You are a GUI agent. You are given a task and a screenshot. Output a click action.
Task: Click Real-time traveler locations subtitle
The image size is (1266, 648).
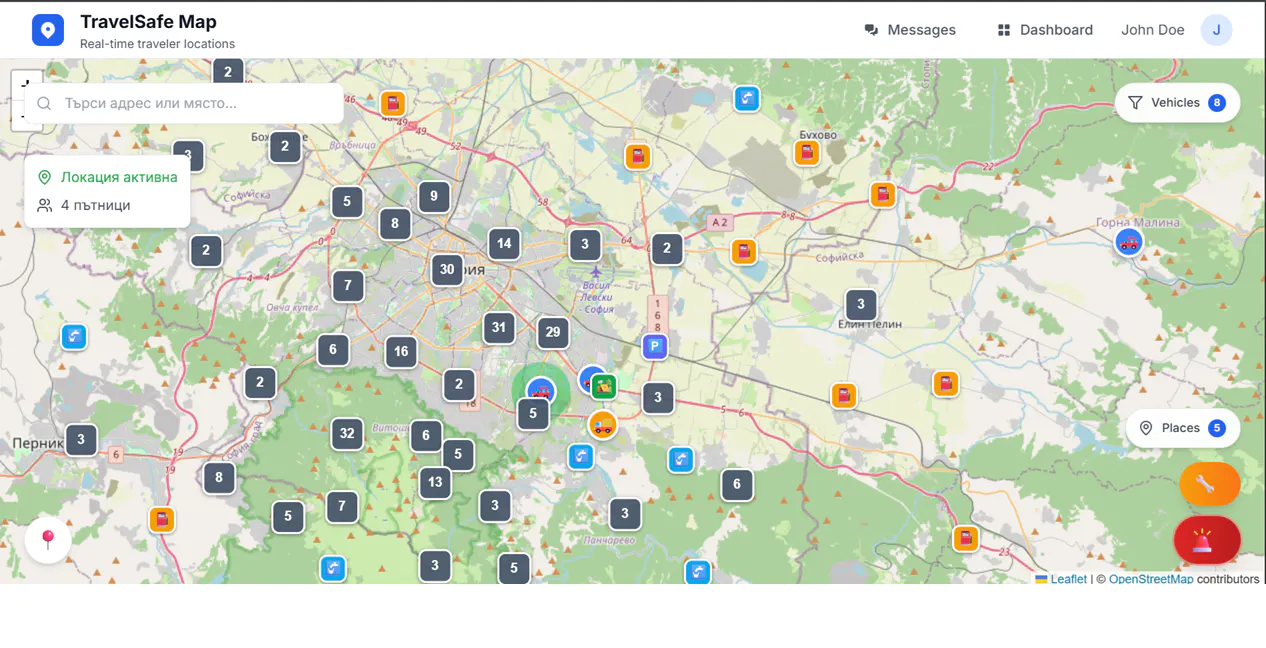[x=157, y=44]
